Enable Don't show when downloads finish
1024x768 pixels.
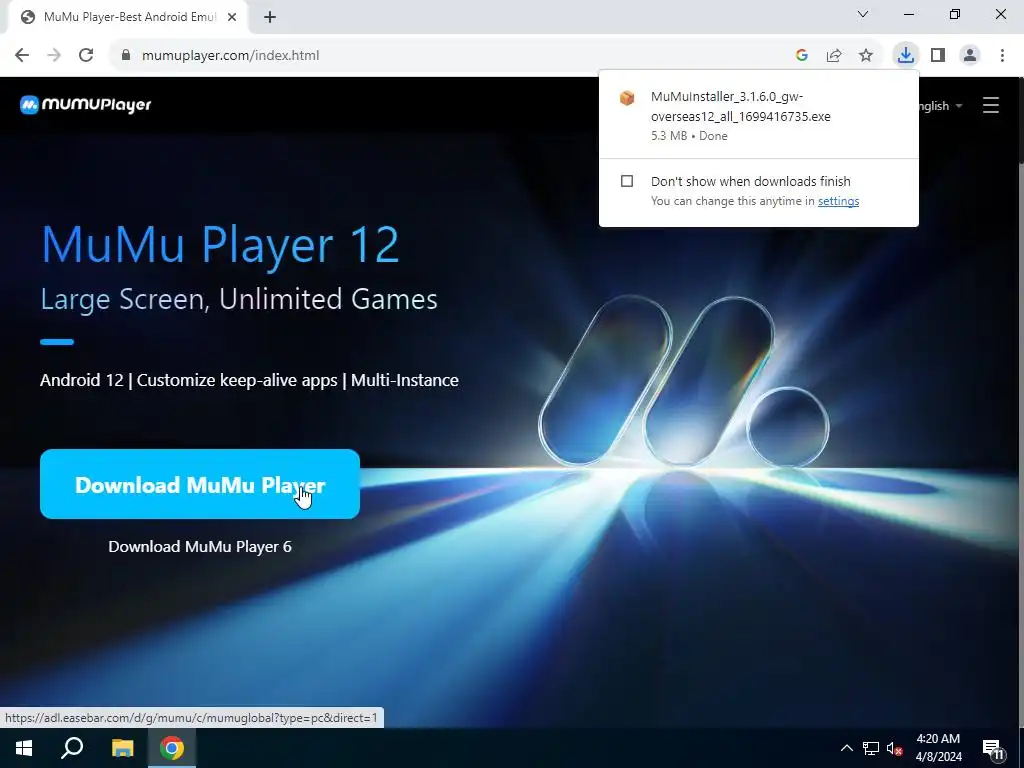pyautogui.click(x=627, y=181)
